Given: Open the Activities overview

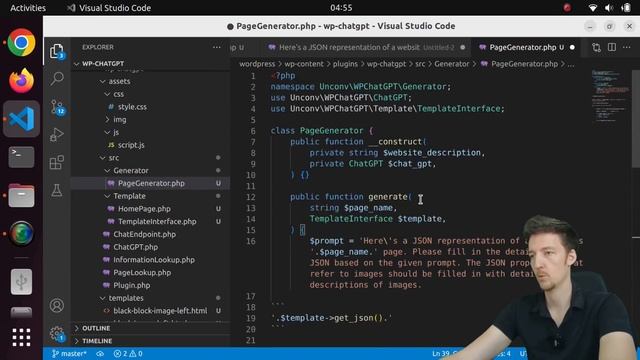Looking at the screenshot, I should pyautogui.click(x=28, y=8).
